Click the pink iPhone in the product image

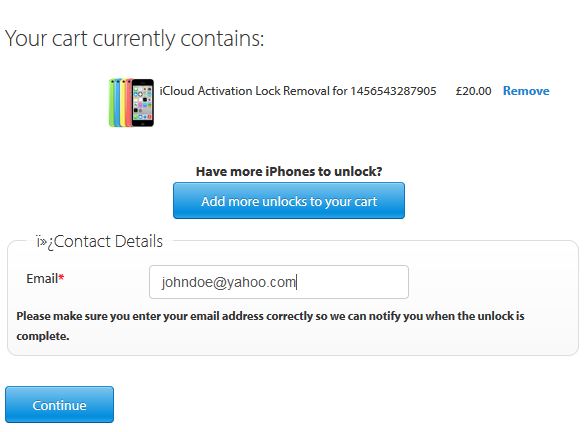[x=129, y=103]
